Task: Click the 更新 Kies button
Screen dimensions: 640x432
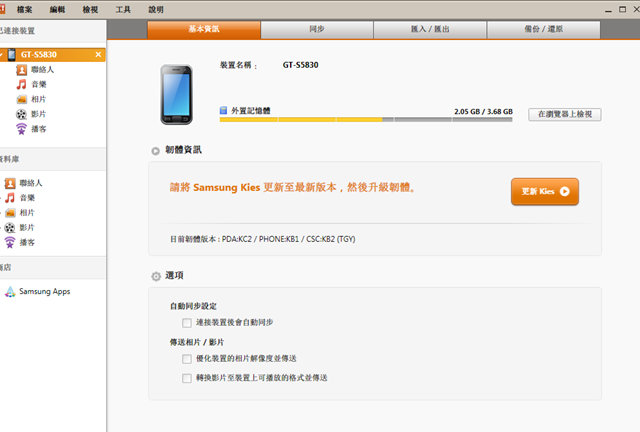Action: click(545, 192)
